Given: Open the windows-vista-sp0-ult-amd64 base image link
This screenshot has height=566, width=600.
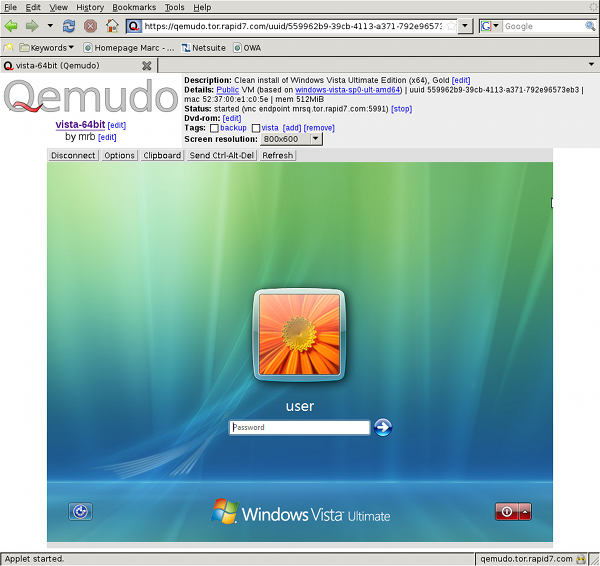Looking at the screenshot, I should point(347,90).
